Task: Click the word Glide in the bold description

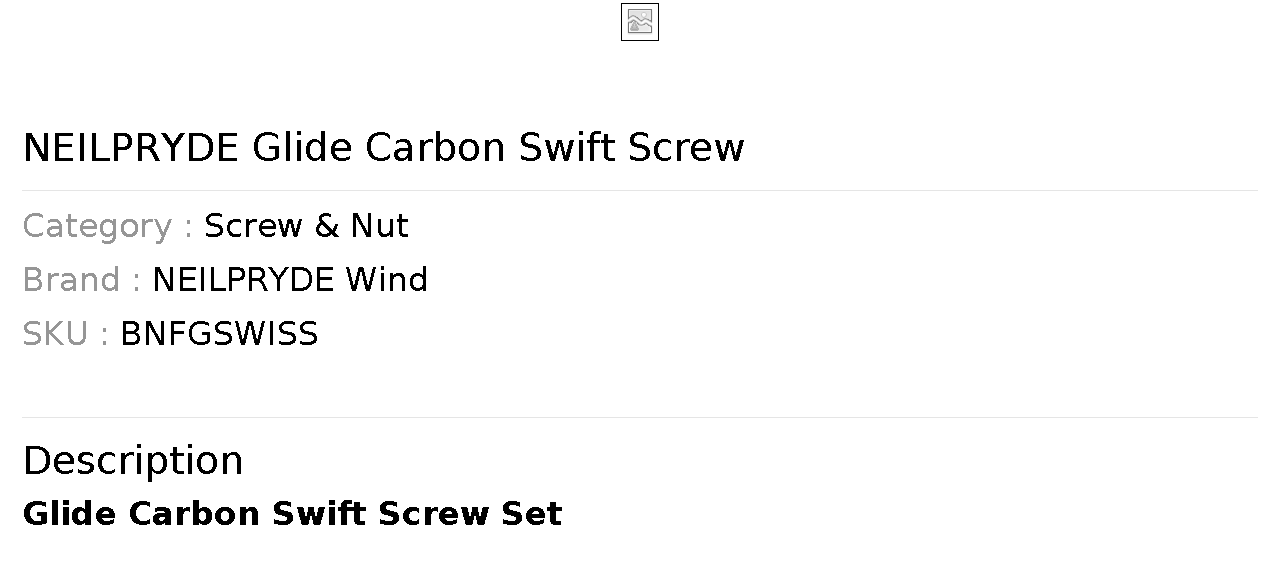Action: [69, 514]
